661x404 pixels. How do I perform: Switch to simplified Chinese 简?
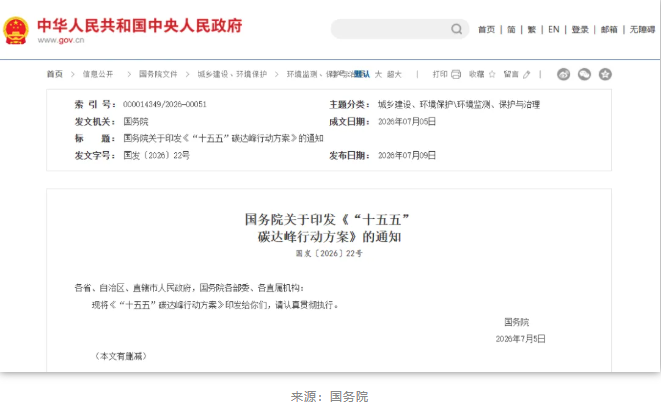(x=511, y=29)
